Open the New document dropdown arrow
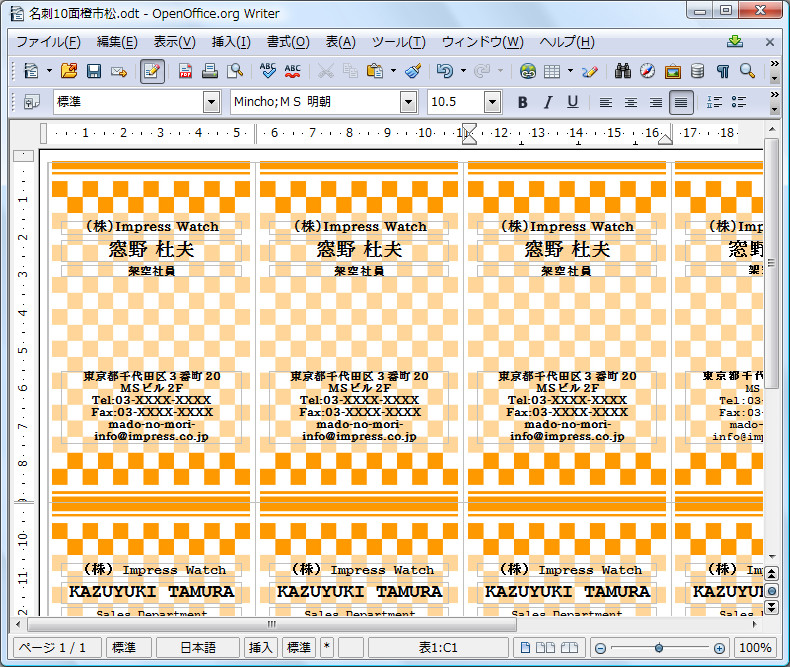Image resolution: width=790 pixels, height=667 pixels. [49, 71]
